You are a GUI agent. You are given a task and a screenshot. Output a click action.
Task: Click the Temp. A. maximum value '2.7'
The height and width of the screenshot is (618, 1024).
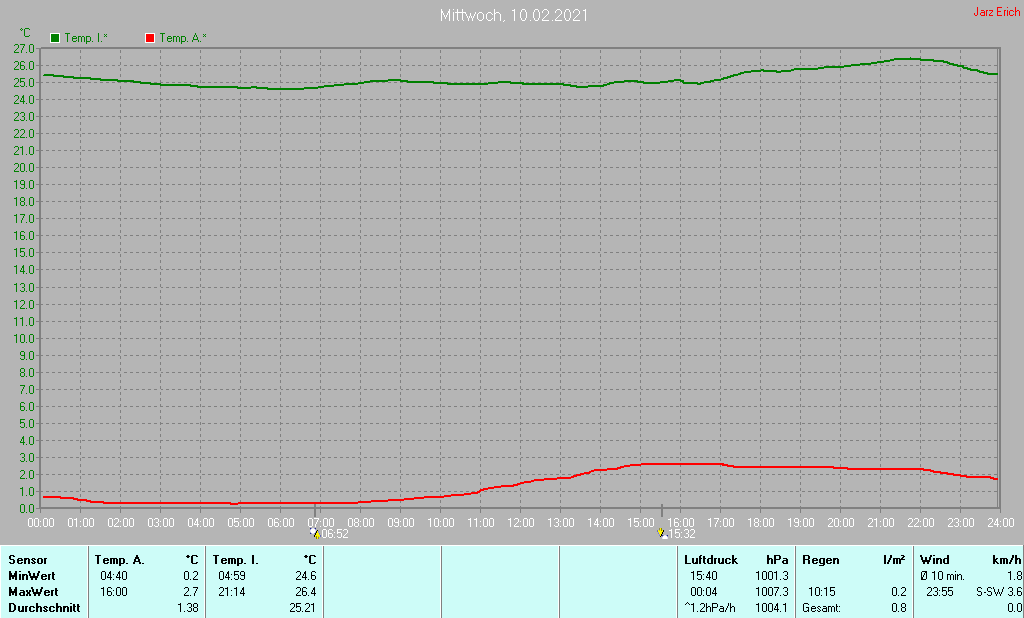click(191, 592)
